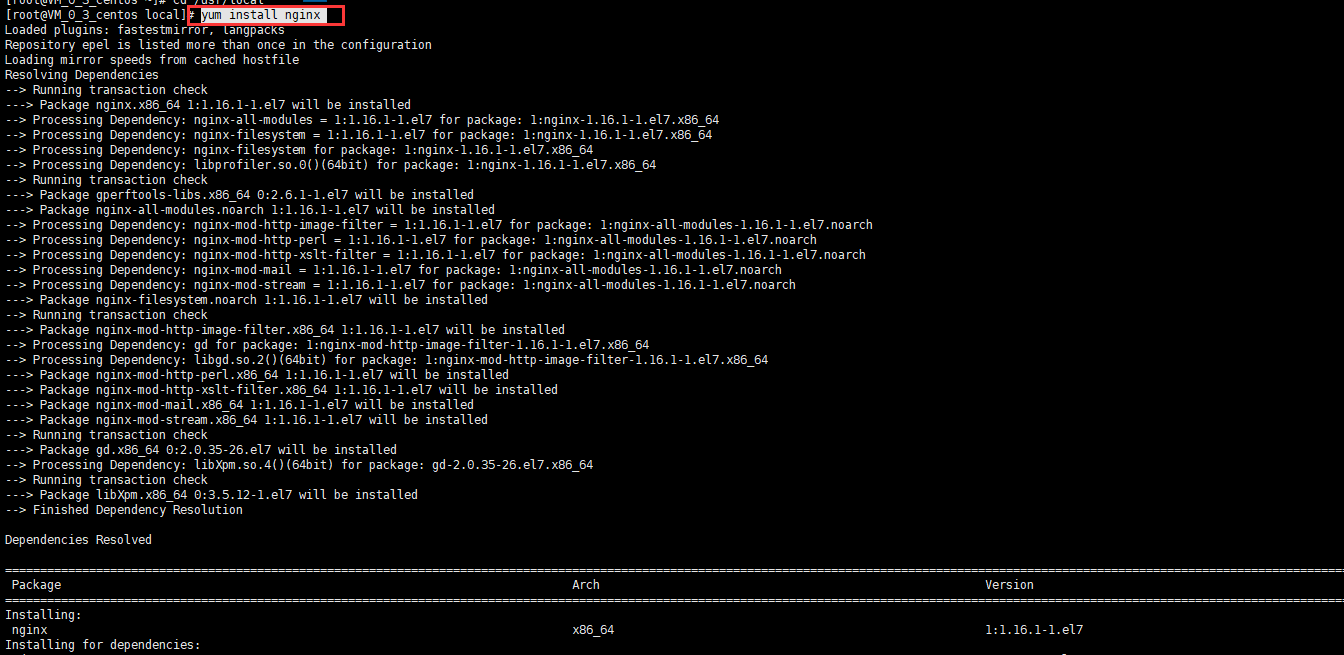
Task: Select the "Dependencies Resolved" line
Action: tap(78, 540)
